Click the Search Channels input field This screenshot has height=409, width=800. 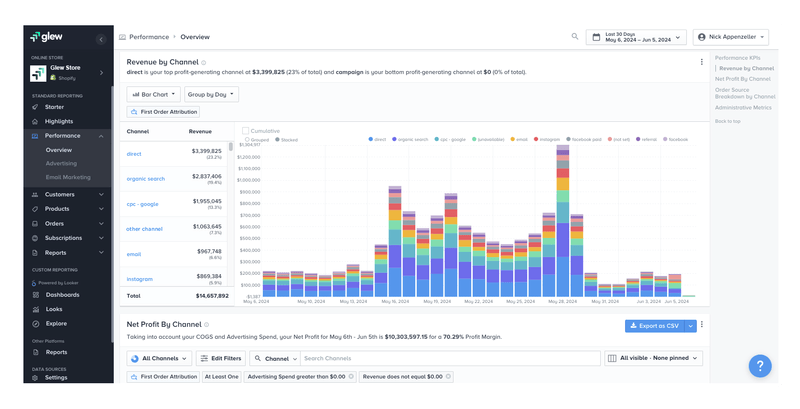pyautogui.click(x=450, y=359)
